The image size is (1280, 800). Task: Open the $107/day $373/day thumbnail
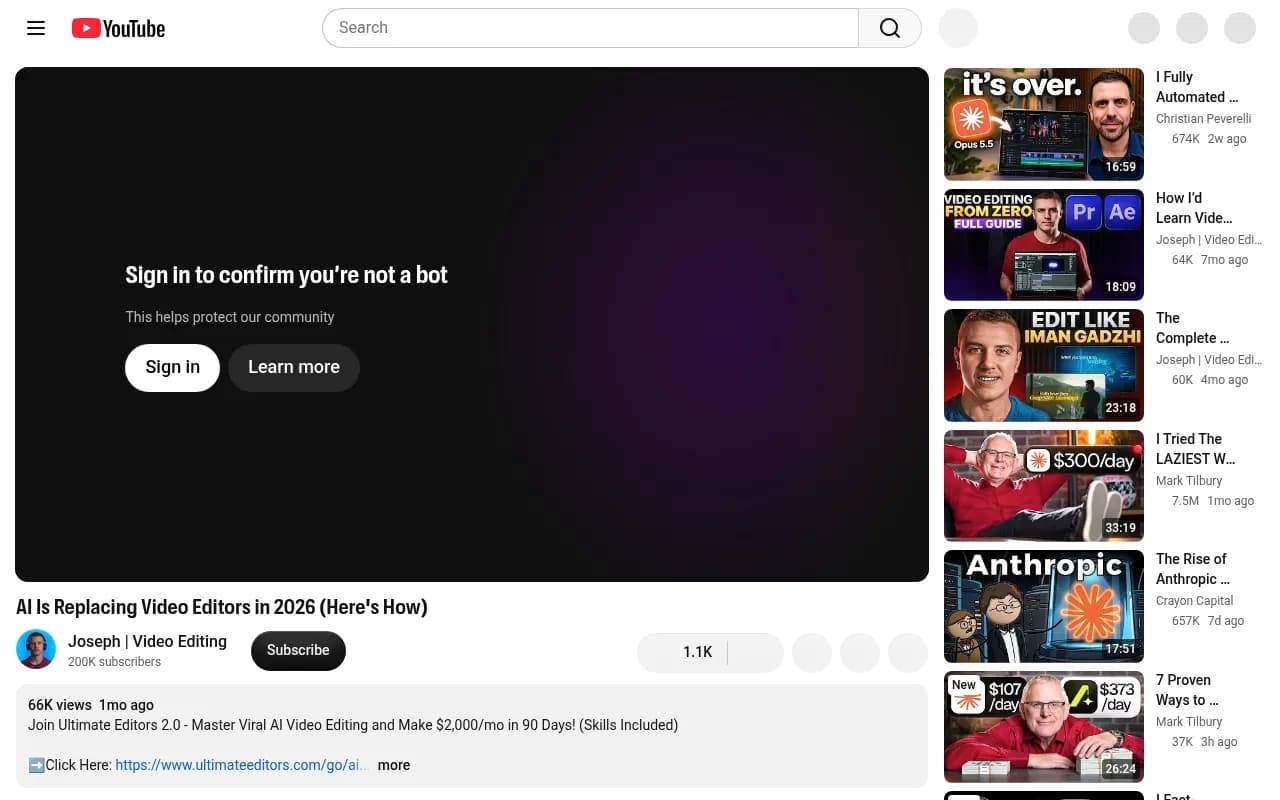tap(1044, 727)
